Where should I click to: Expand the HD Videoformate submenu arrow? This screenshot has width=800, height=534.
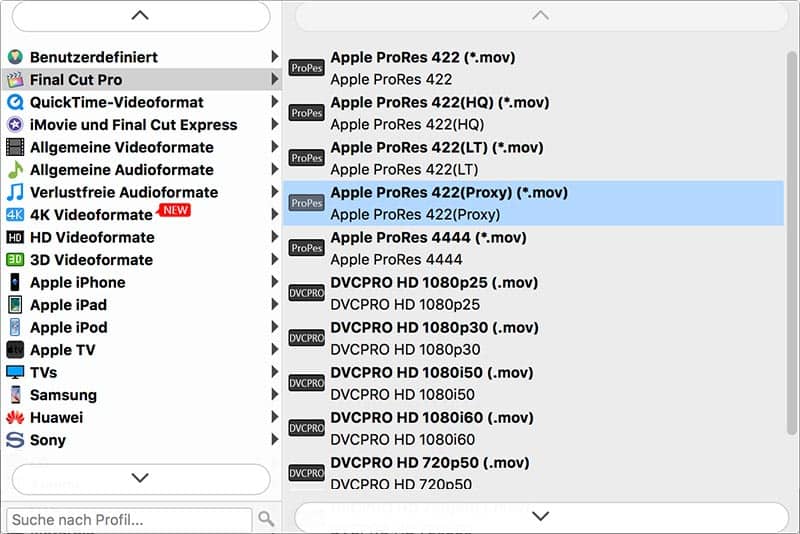tap(274, 236)
